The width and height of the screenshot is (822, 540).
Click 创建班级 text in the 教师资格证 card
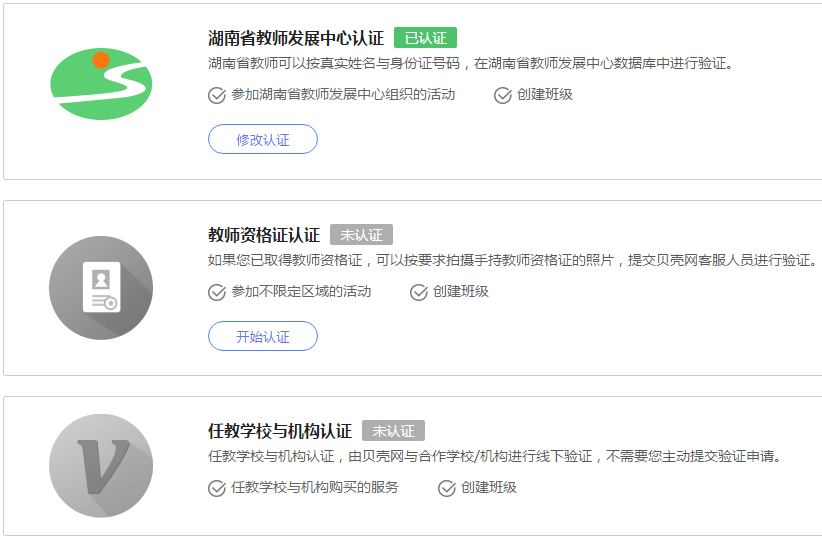tap(461, 291)
